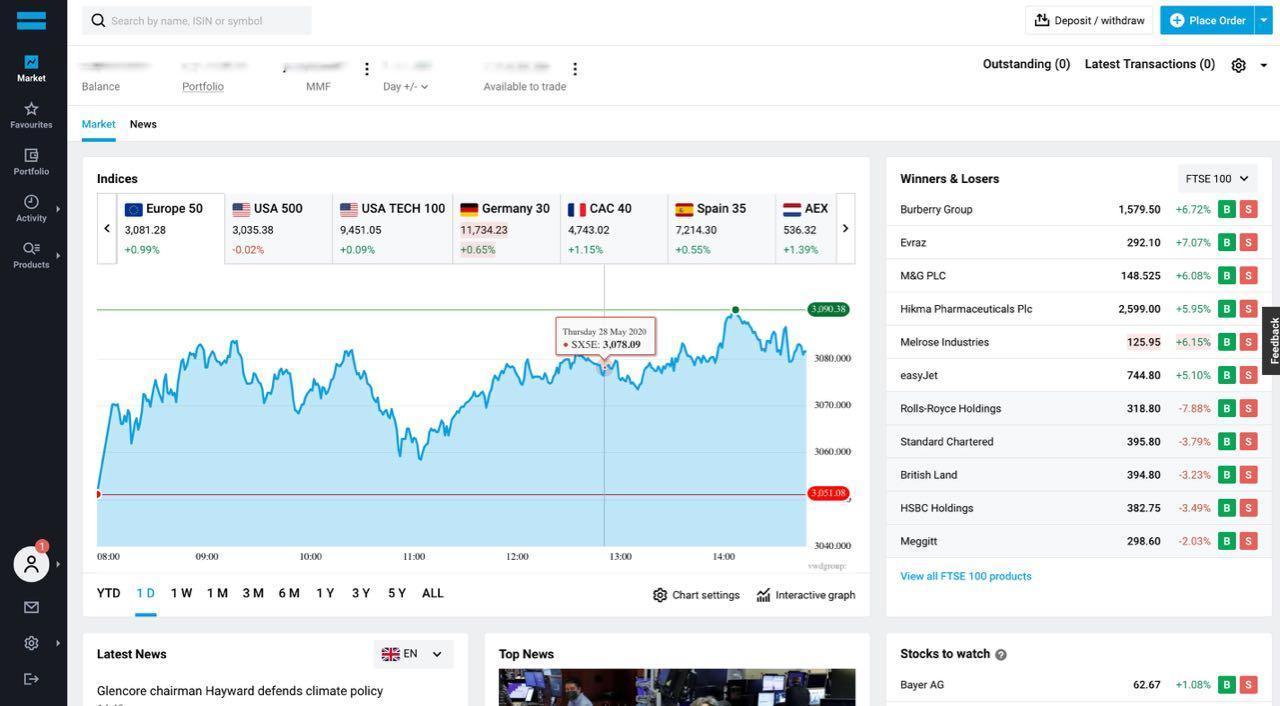Viewport: 1280px width, 706px height.
Task: Open the Interactive graph
Action: pyautogui.click(x=806, y=595)
